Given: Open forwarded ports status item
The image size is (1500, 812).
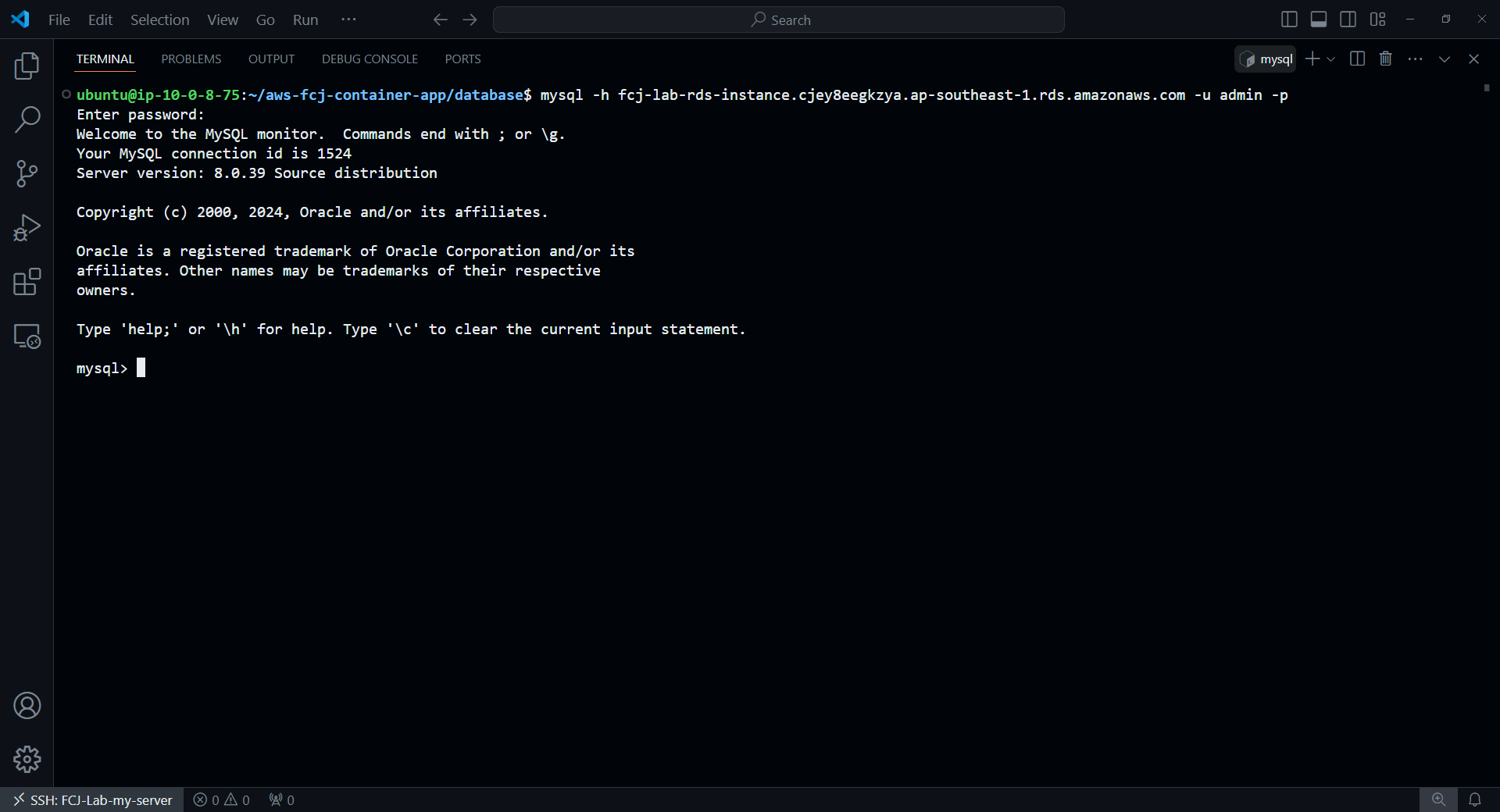Looking at the screenshot, I should click(x=281, y=800).
